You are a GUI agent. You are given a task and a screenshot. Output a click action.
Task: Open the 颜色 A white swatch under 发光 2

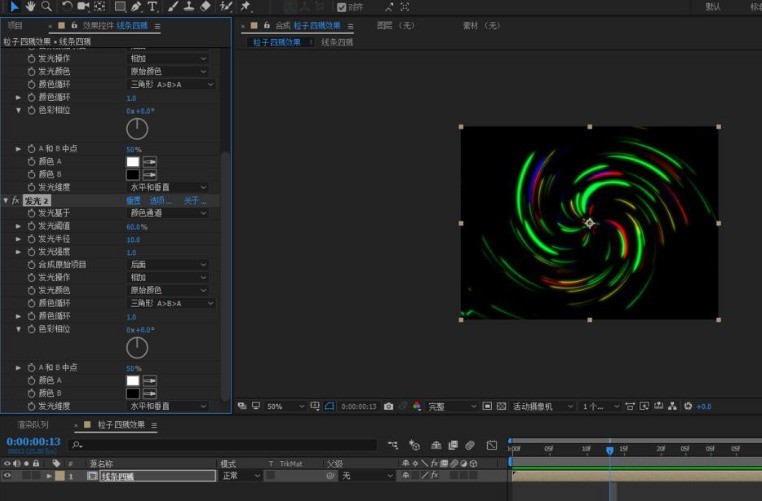(133, 380)
